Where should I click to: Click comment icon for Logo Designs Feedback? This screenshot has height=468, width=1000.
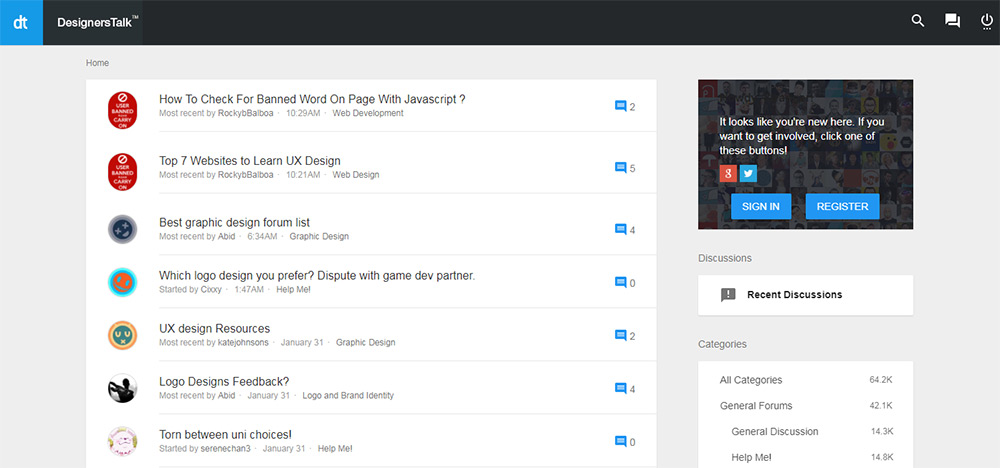621,388
